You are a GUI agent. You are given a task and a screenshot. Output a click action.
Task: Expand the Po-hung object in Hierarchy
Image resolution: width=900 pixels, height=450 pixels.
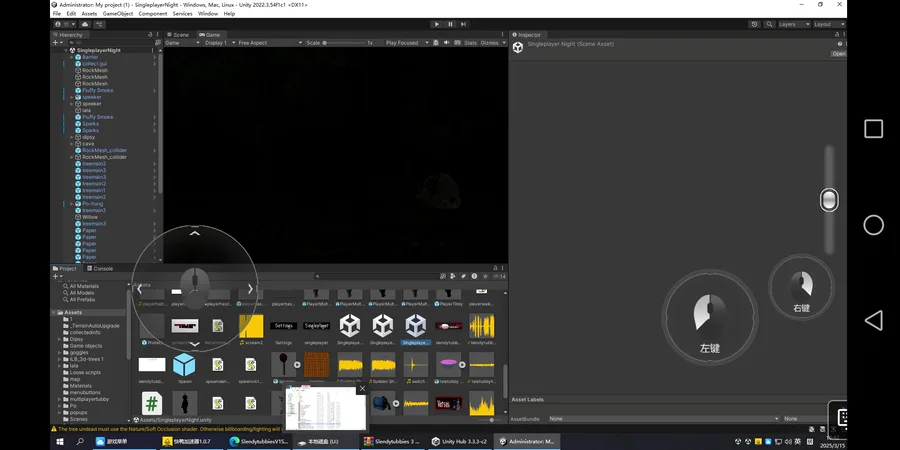72,204
